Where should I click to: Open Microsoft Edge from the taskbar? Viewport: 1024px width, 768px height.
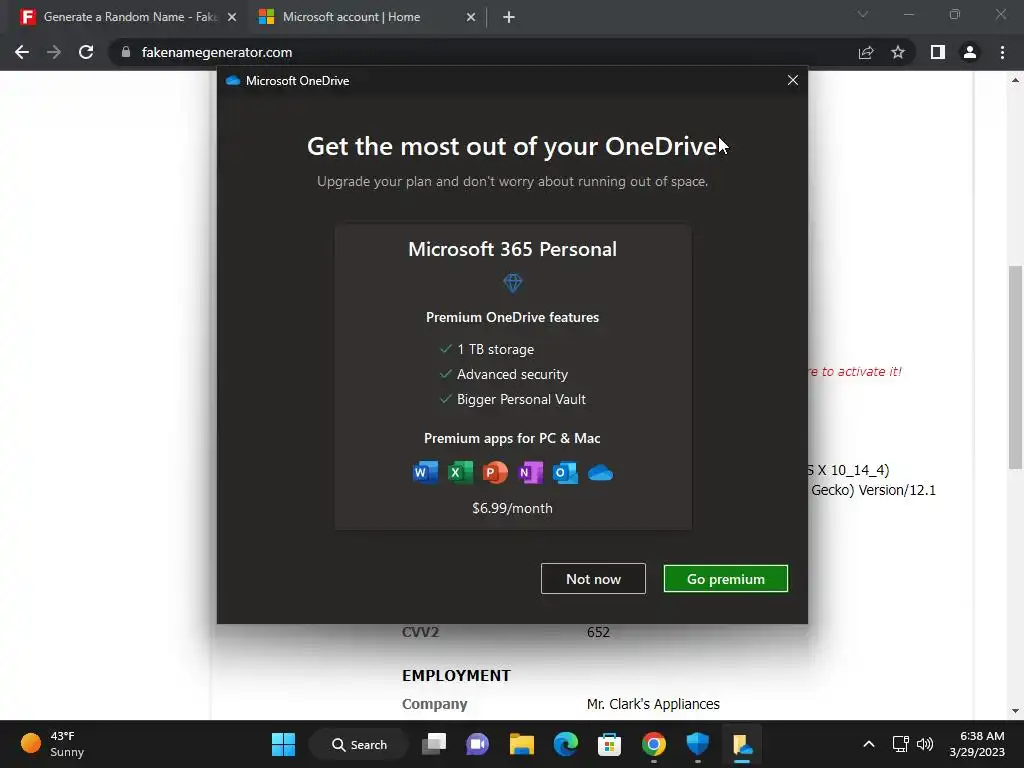pyautogui.click(x=566, y=744)
